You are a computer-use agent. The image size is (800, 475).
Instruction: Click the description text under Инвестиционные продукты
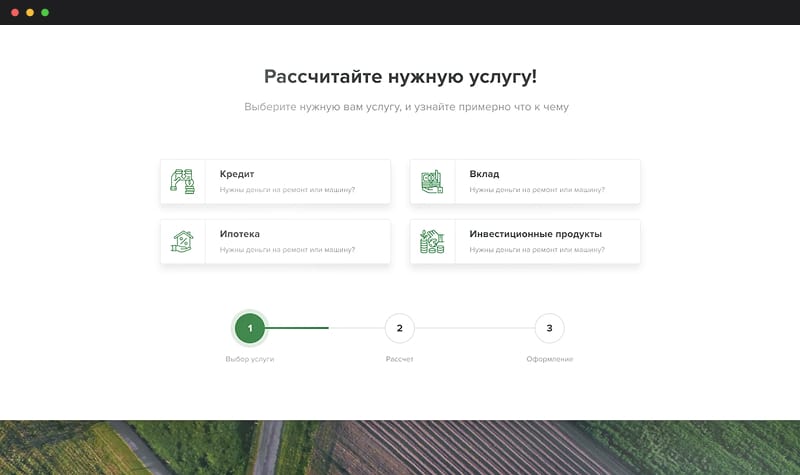pos(536,249)
